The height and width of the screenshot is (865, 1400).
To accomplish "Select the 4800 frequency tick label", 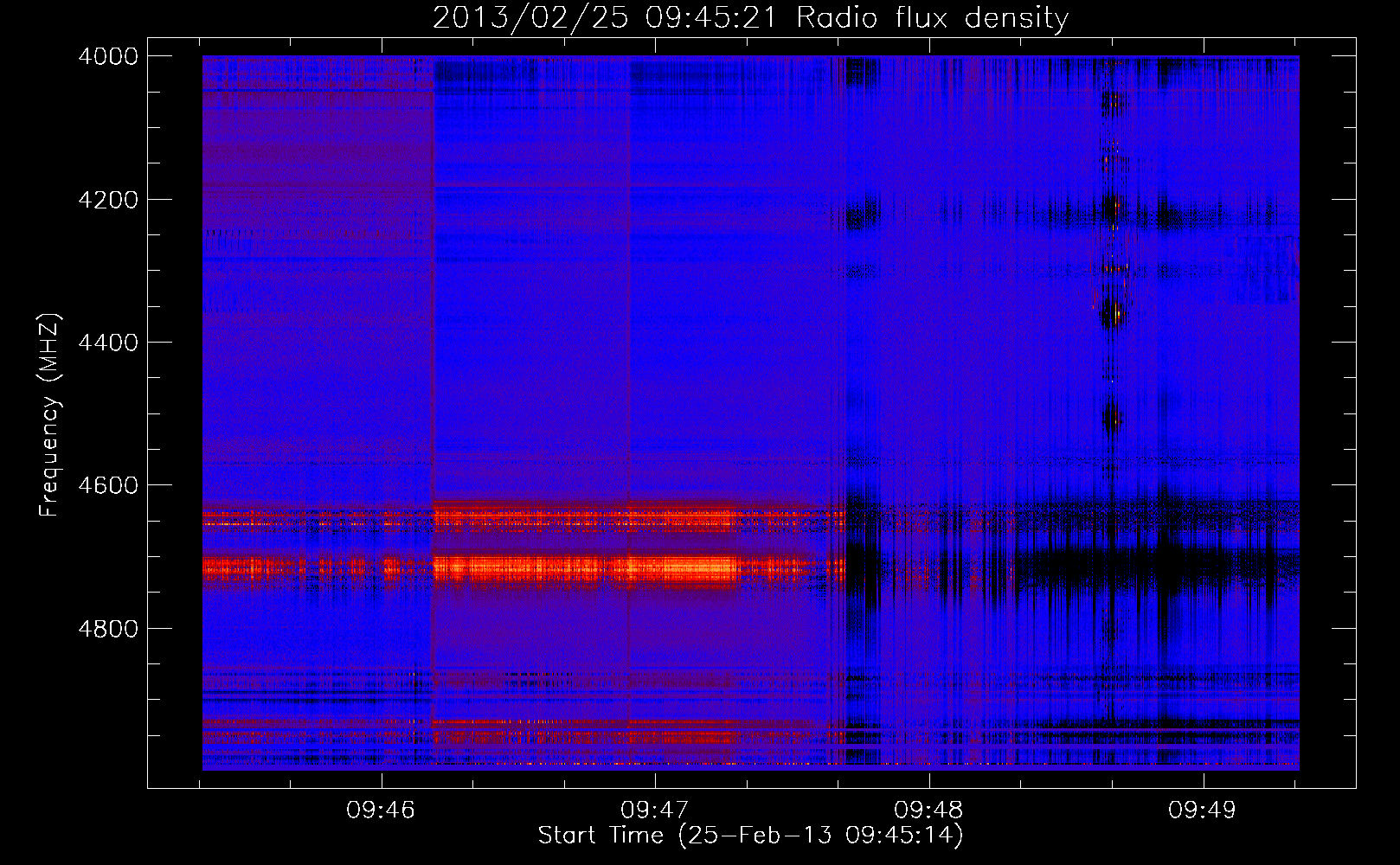I will (108, 628).
